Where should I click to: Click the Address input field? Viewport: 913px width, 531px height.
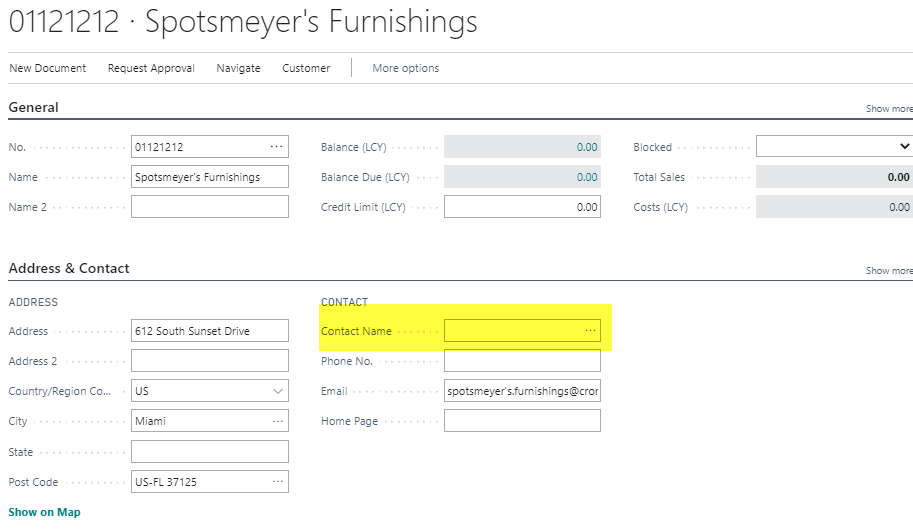(x=210, y=331)
